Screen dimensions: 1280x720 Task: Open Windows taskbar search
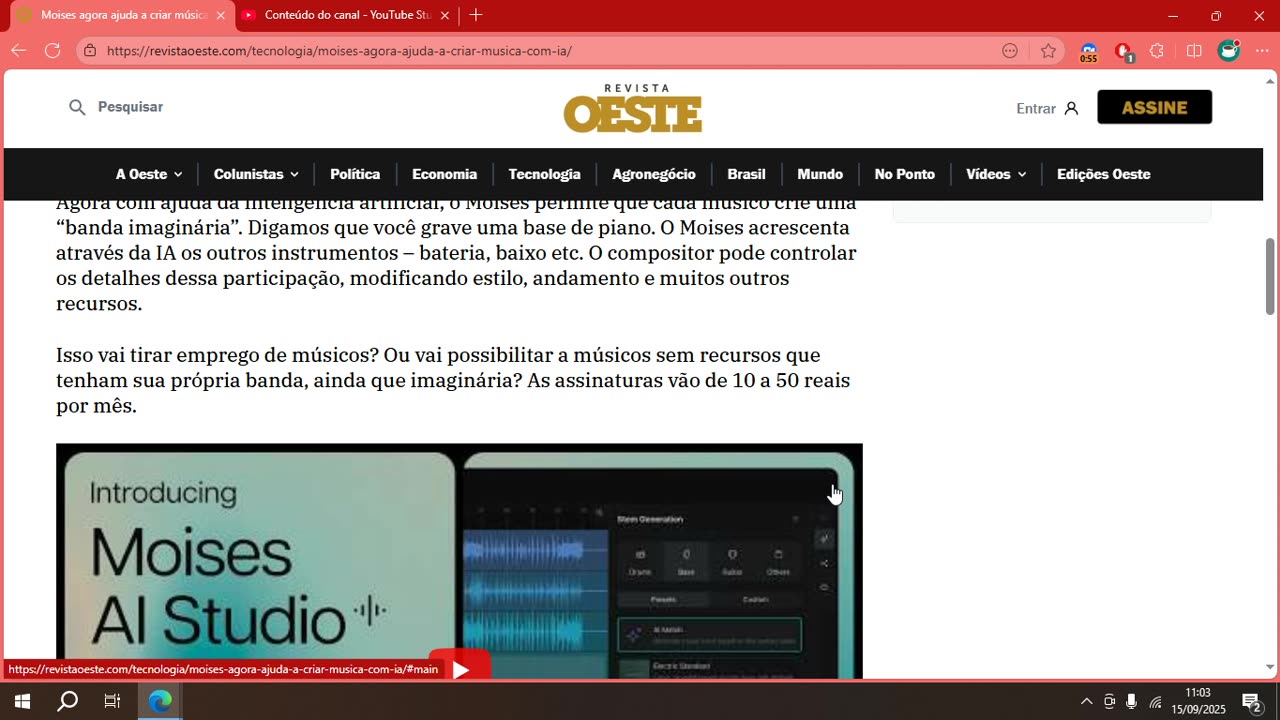67,701
